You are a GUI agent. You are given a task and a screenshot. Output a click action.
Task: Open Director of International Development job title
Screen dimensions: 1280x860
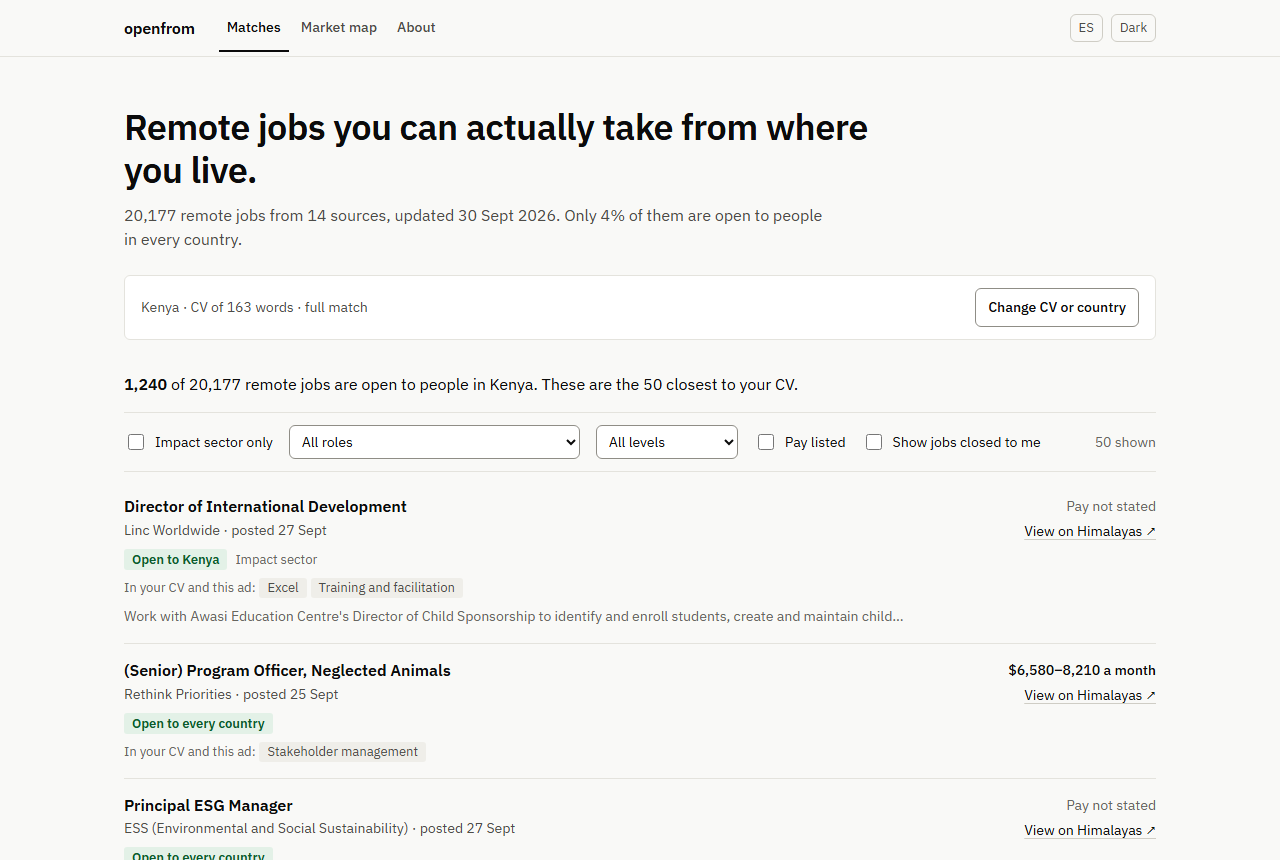point(265,506)
